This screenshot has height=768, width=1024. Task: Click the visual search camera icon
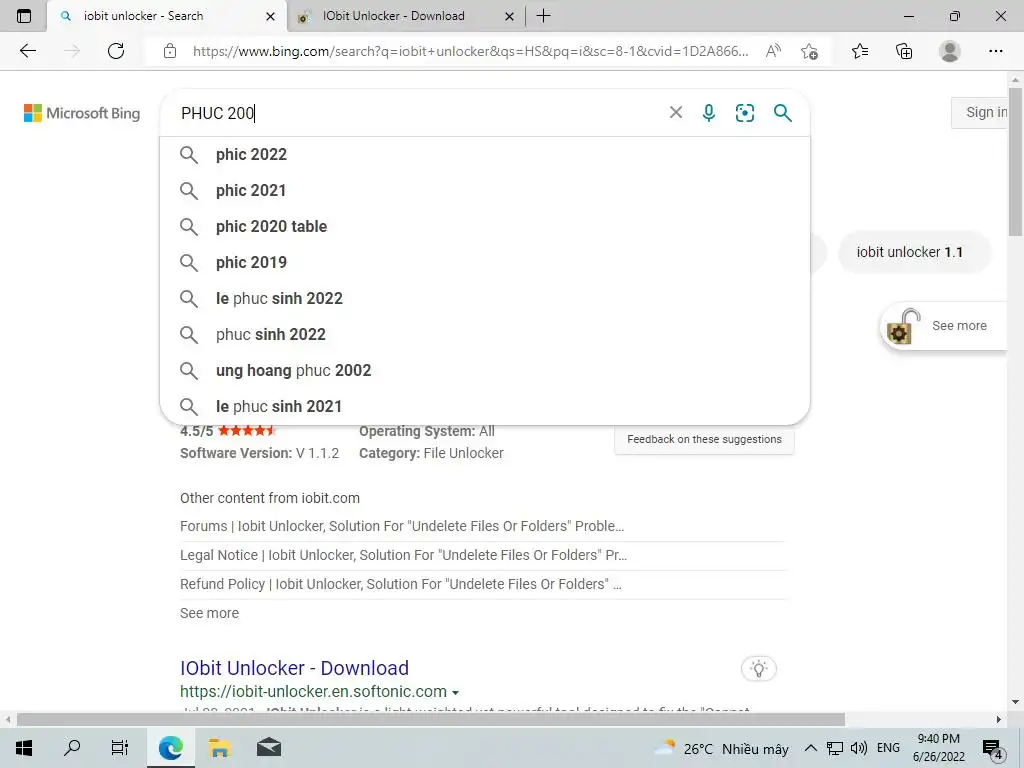click(744, 113)
